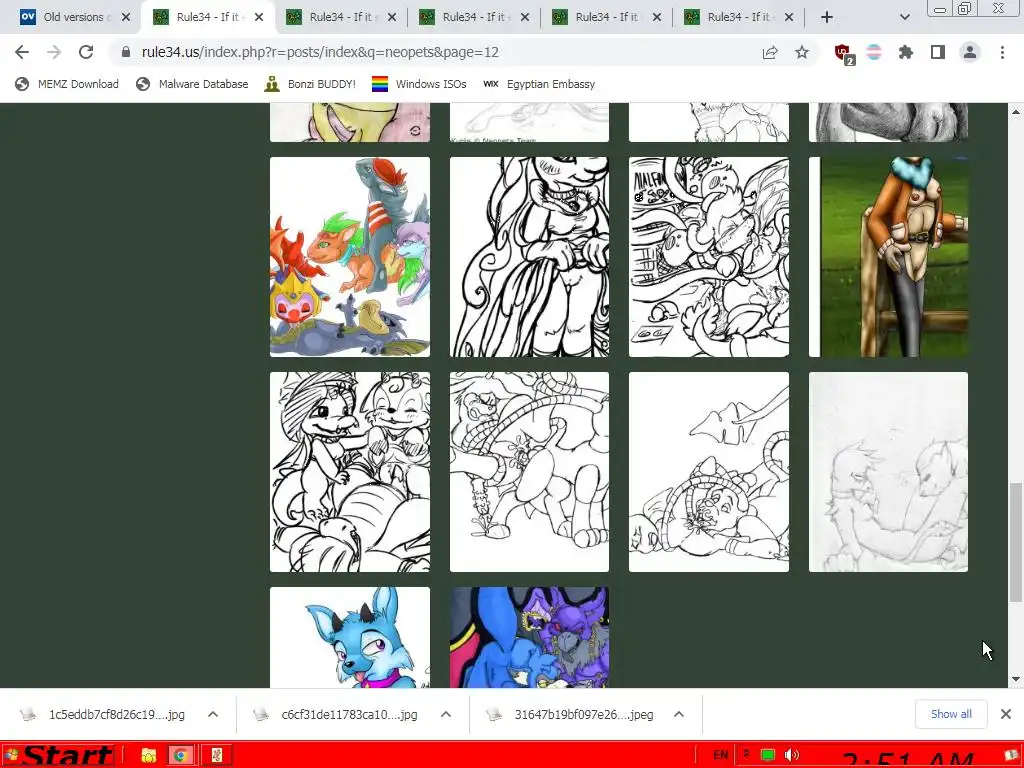The height and width of the screenshot is (768, 1024).
Task: Click the taskbar clock
Action: pyautogui.click(x=908, y=758)
